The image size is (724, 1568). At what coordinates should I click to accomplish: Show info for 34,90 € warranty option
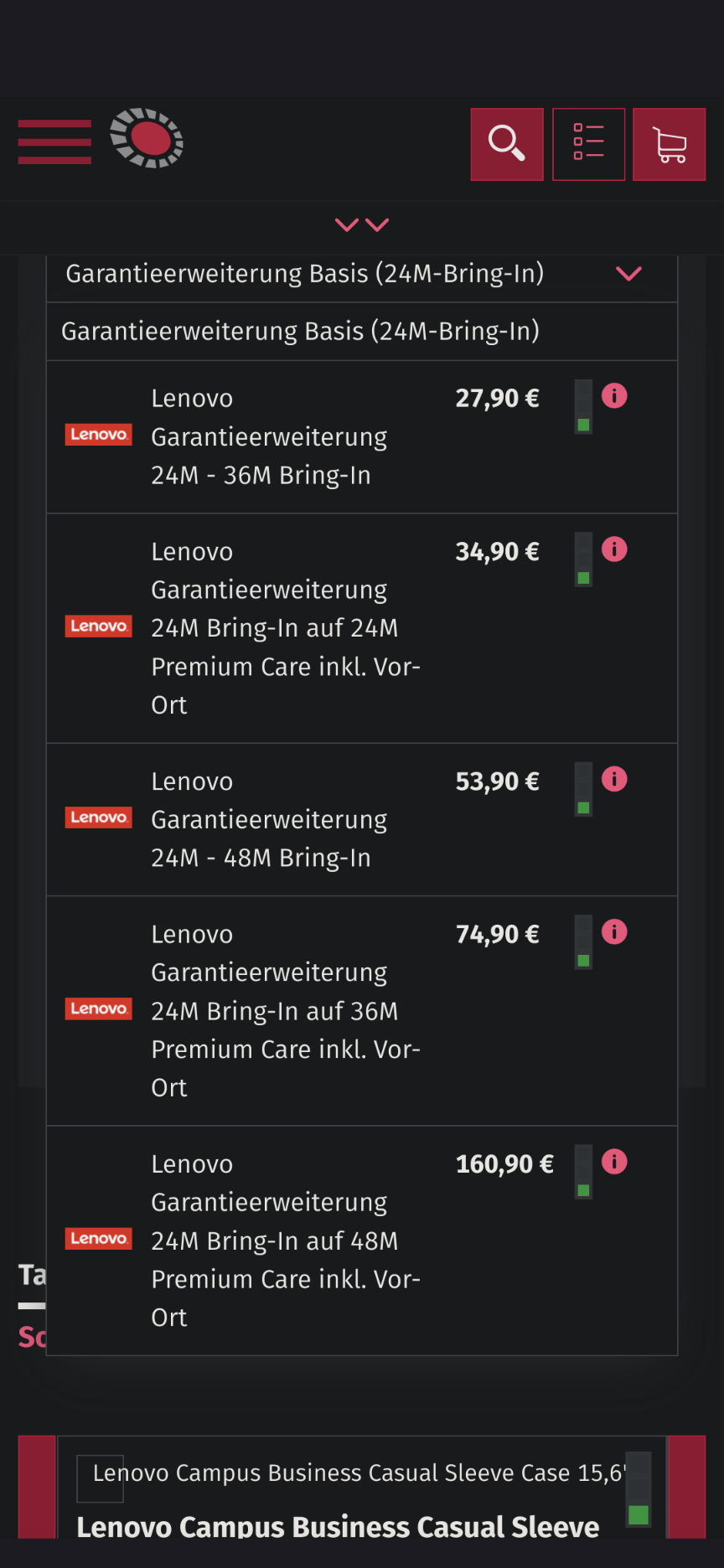click(x=614, y=549)
